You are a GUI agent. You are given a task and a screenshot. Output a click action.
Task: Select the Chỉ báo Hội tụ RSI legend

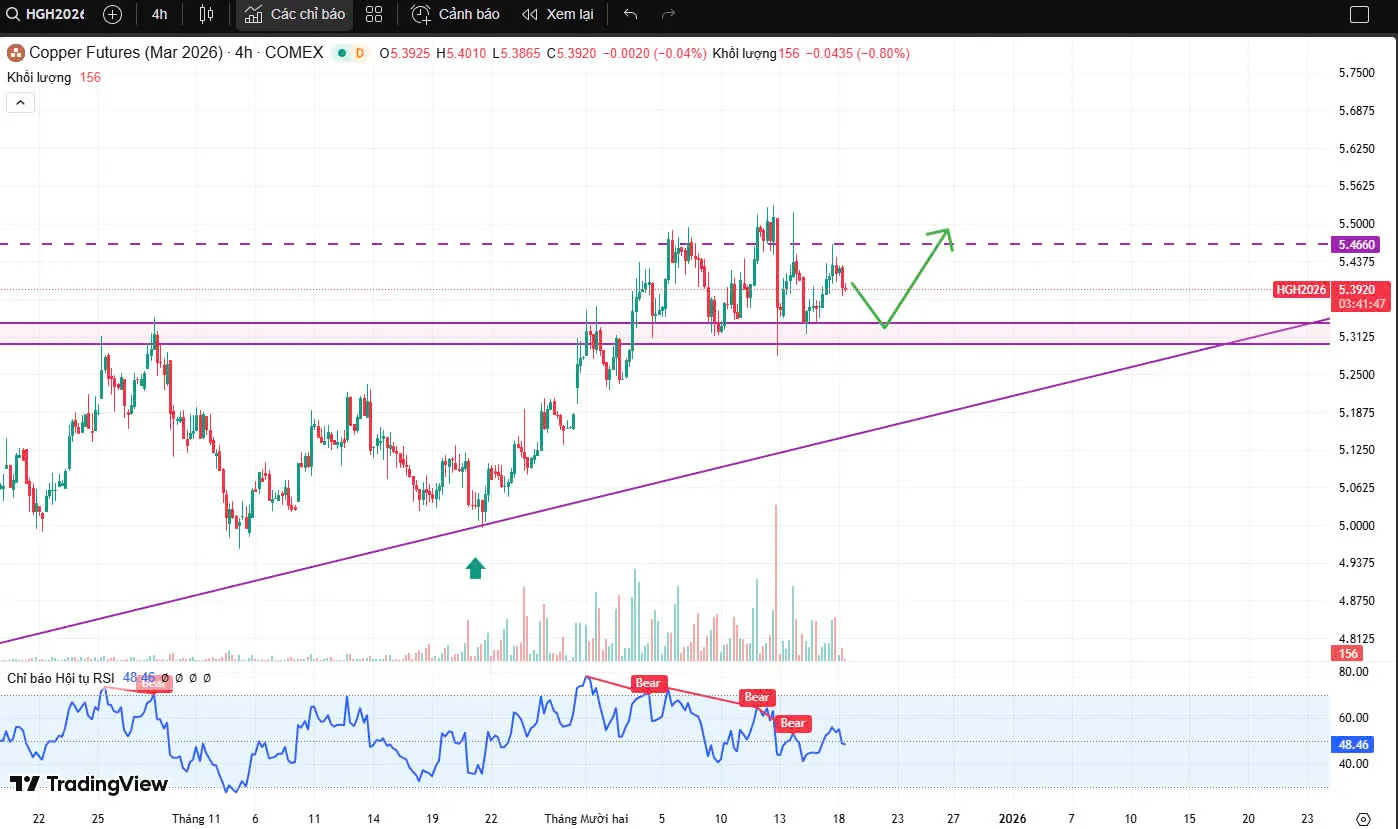[61, 677]
